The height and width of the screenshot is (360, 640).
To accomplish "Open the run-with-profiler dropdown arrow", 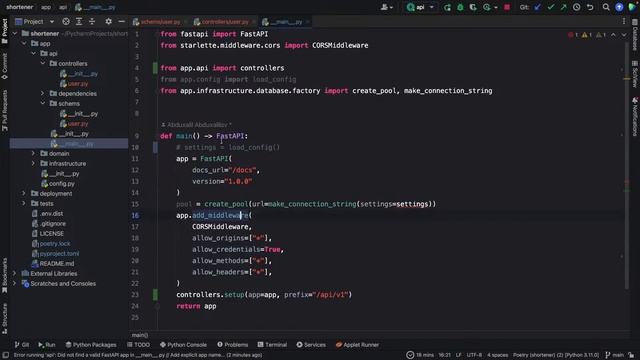I will point(496,7).
